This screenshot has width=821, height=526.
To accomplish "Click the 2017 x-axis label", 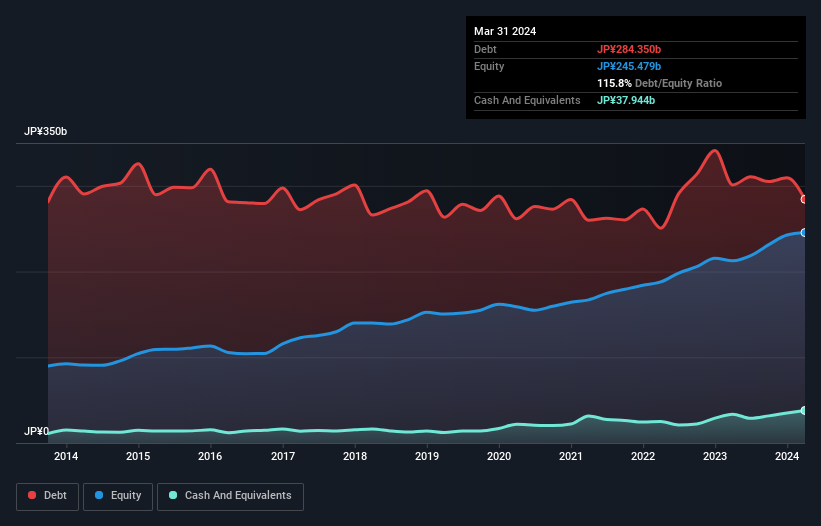I will click(283, 456).
